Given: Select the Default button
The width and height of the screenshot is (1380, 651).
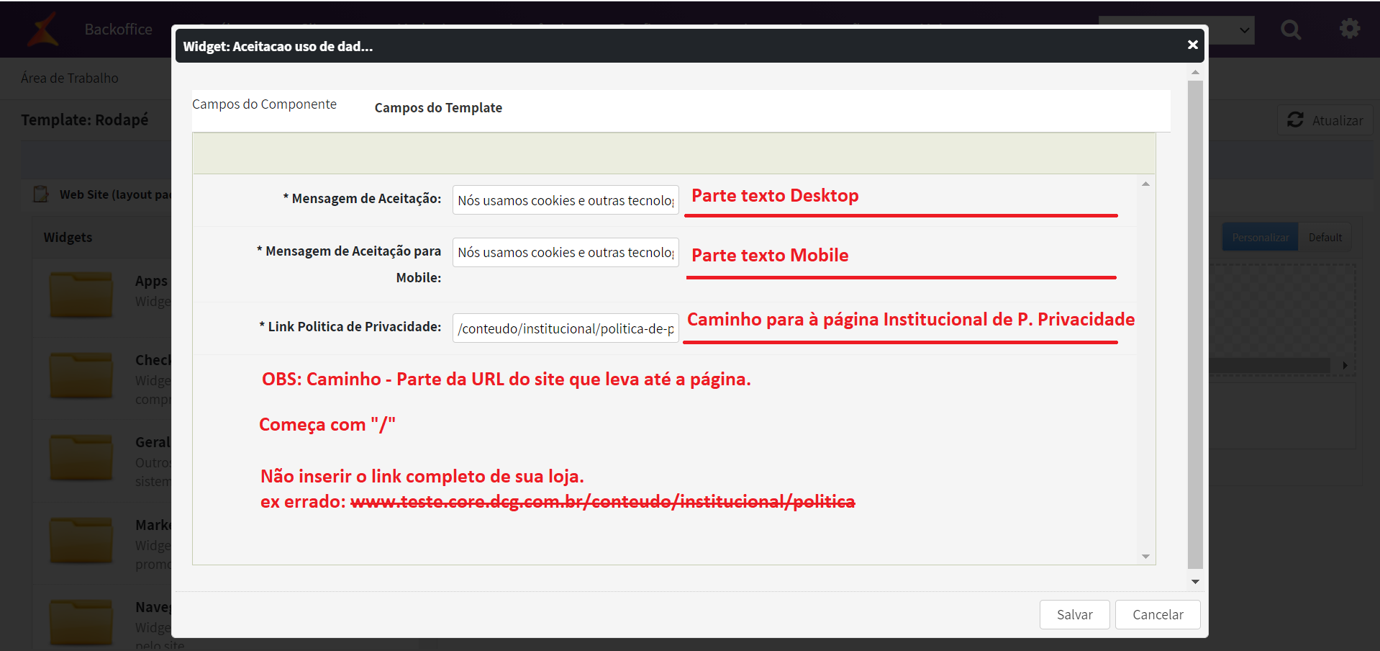Looking at the screenshot, I should [1325, 237].
